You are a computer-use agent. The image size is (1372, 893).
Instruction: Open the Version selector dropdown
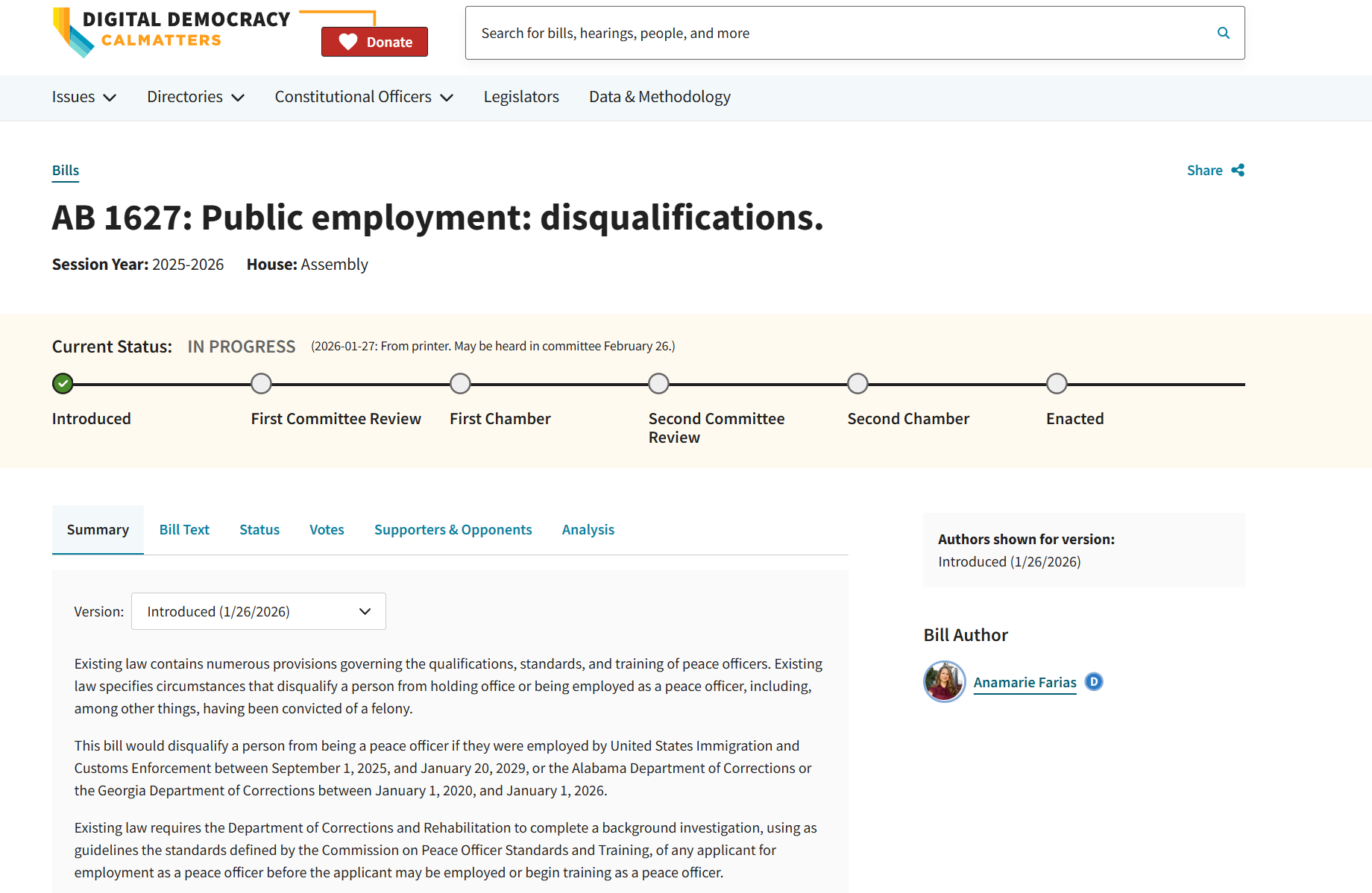tap(258, 611)
